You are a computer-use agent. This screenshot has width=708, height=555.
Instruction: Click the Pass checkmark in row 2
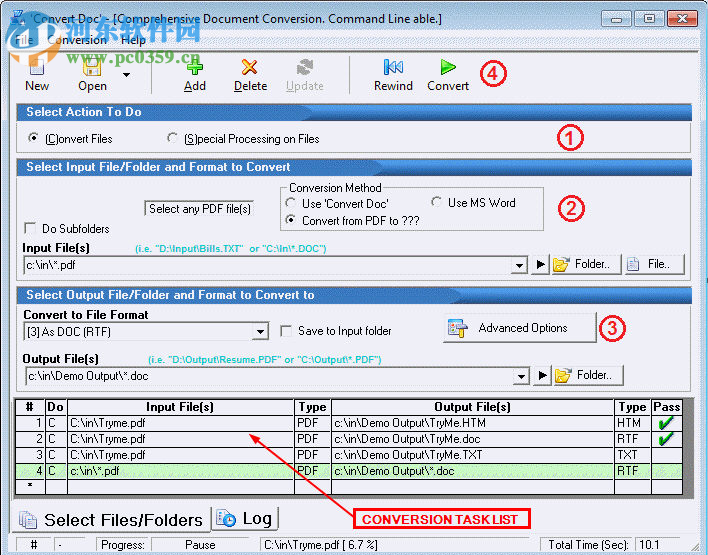(666, 438)
